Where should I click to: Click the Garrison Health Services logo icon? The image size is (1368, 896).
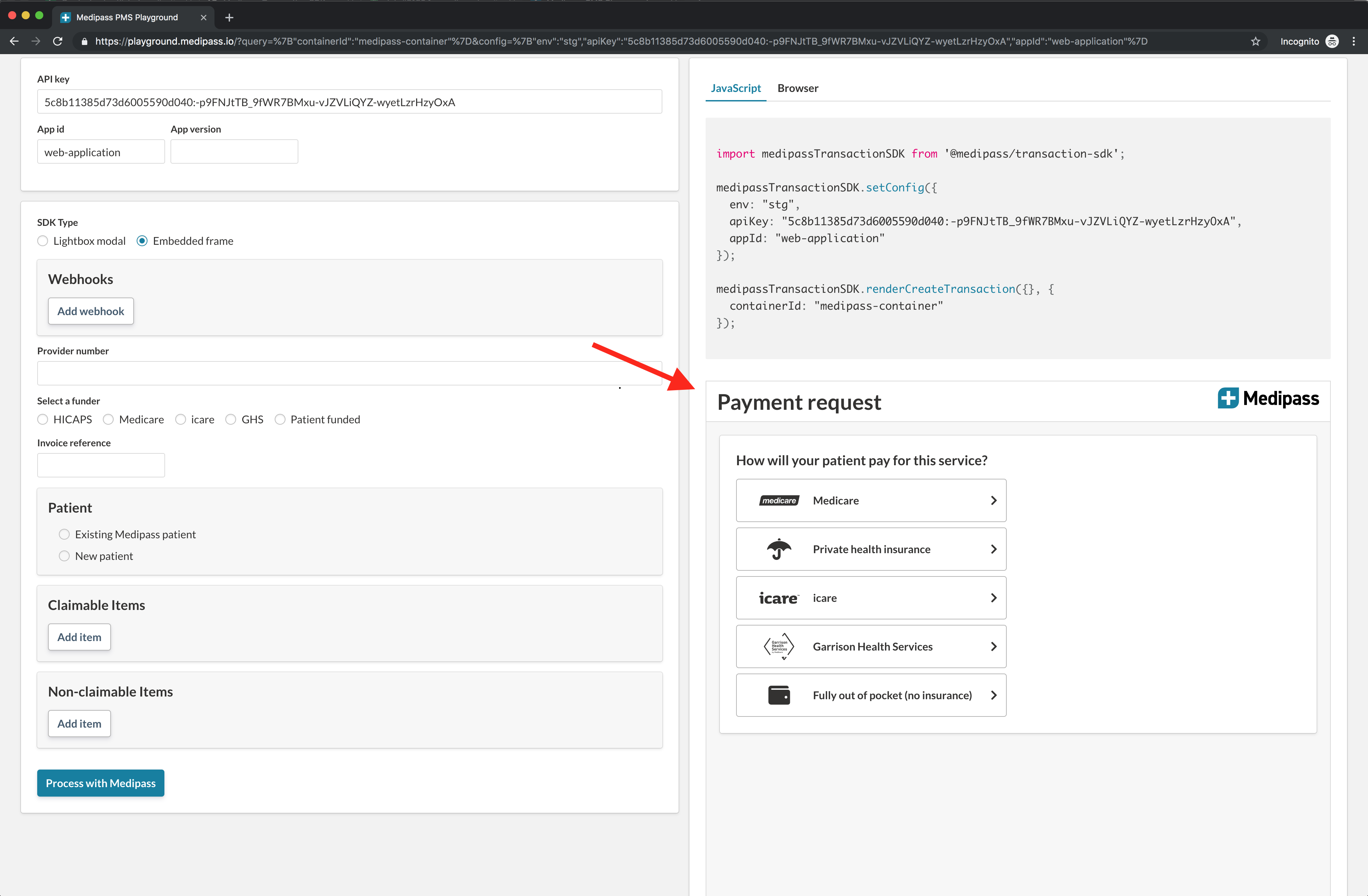779,647
